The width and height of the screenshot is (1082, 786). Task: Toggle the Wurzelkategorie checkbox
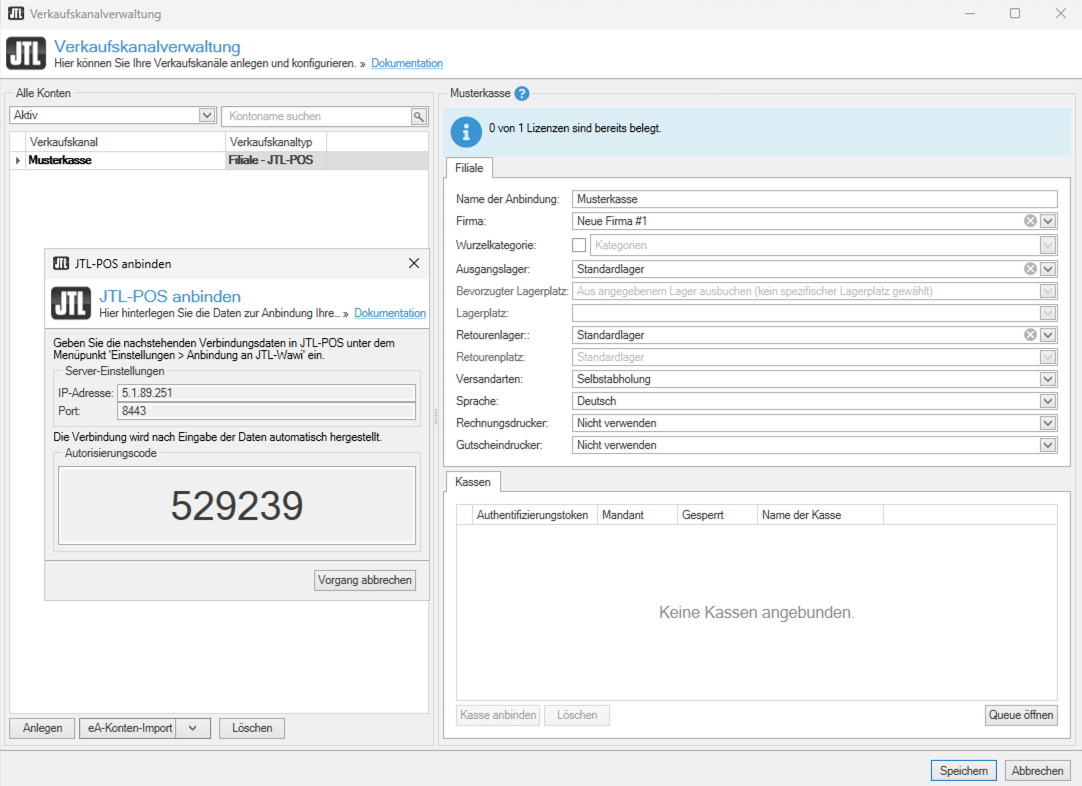pos(579,245)
